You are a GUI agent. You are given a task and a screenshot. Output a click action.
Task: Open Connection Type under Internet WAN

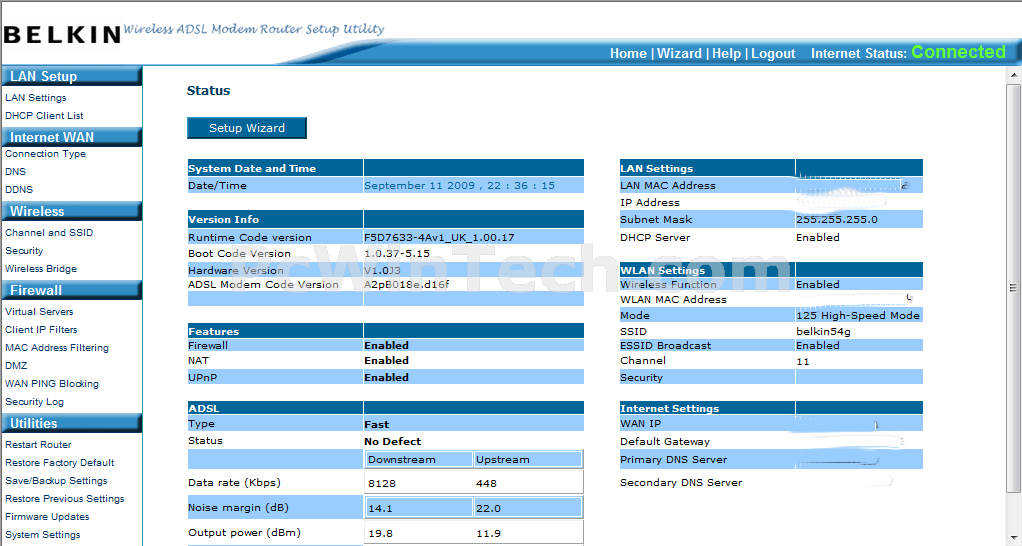(x=46, y=154)
